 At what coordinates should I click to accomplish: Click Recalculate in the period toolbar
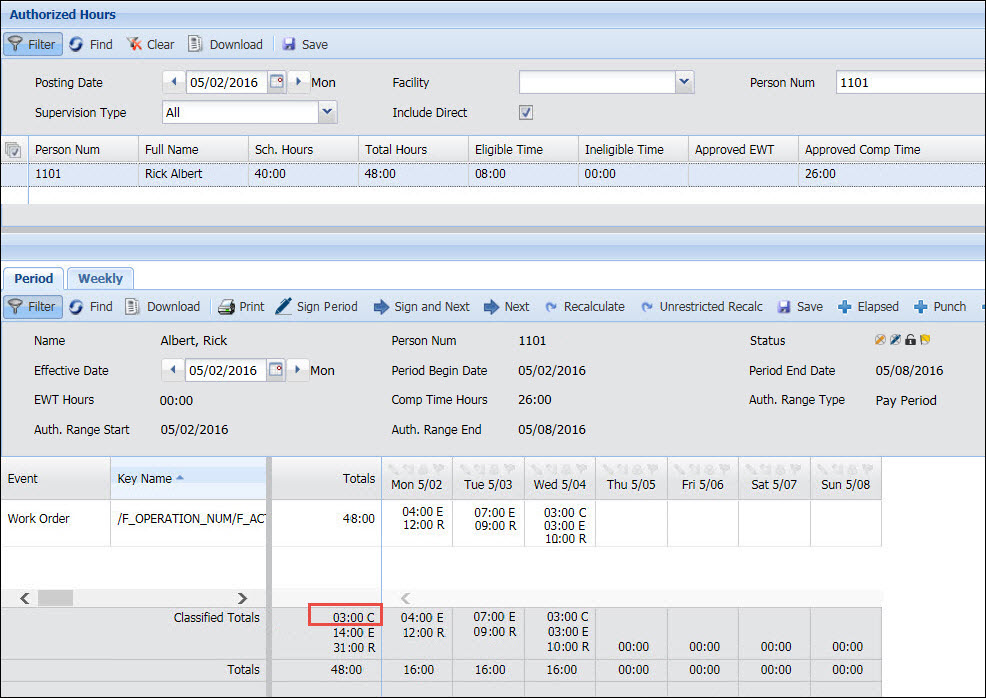tap(585, 307)
